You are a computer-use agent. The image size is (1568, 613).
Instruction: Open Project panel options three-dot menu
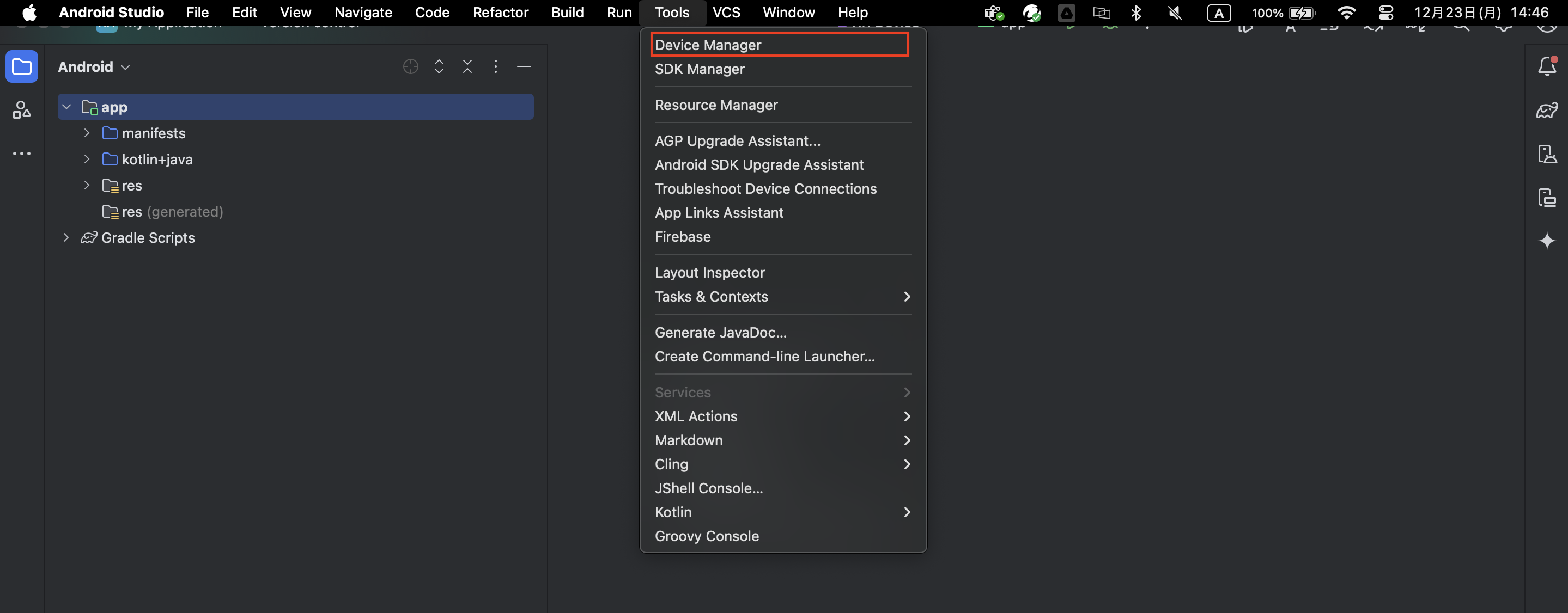tap(495, 67)
